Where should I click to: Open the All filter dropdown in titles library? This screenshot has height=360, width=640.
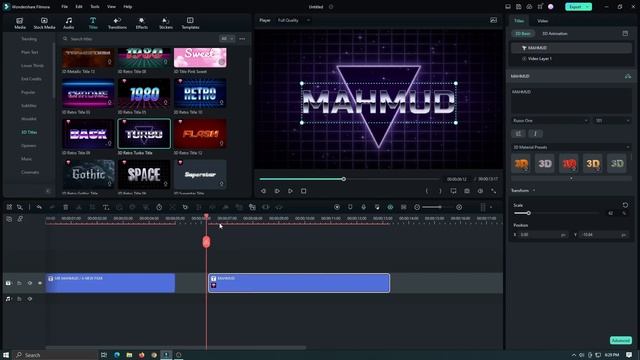(227, 39)
